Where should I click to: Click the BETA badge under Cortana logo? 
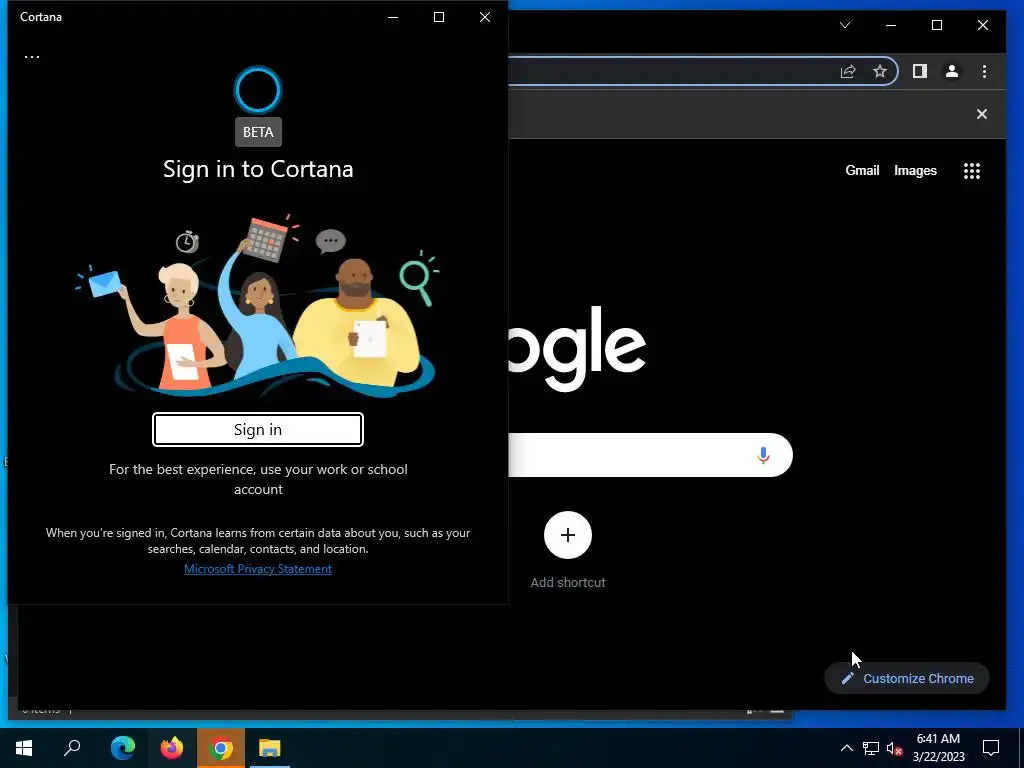pyautogui.click(x=258, y=132)
